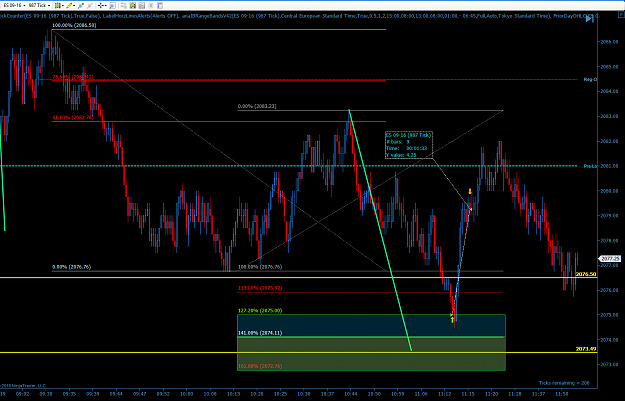Select the ruler info box showing # bars

coord(409,145)
